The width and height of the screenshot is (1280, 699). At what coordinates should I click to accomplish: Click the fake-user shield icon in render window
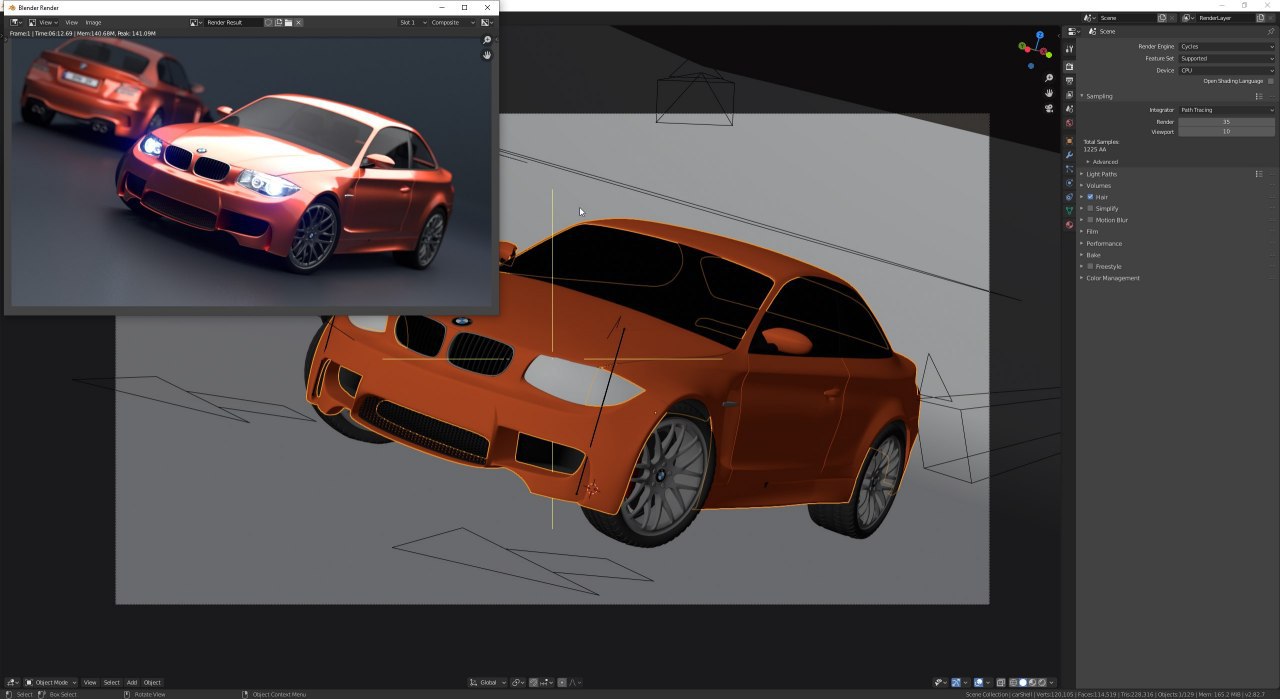point(268,22)
